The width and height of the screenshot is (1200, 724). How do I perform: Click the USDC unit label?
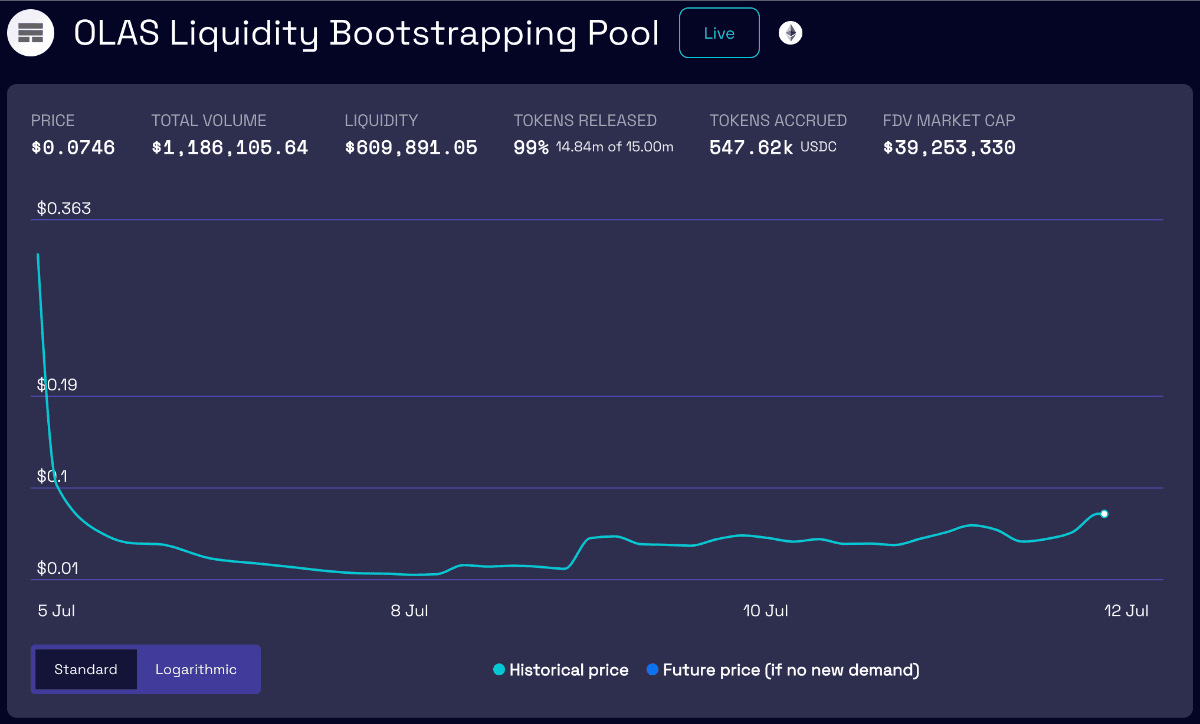click(x=819, y=147)
